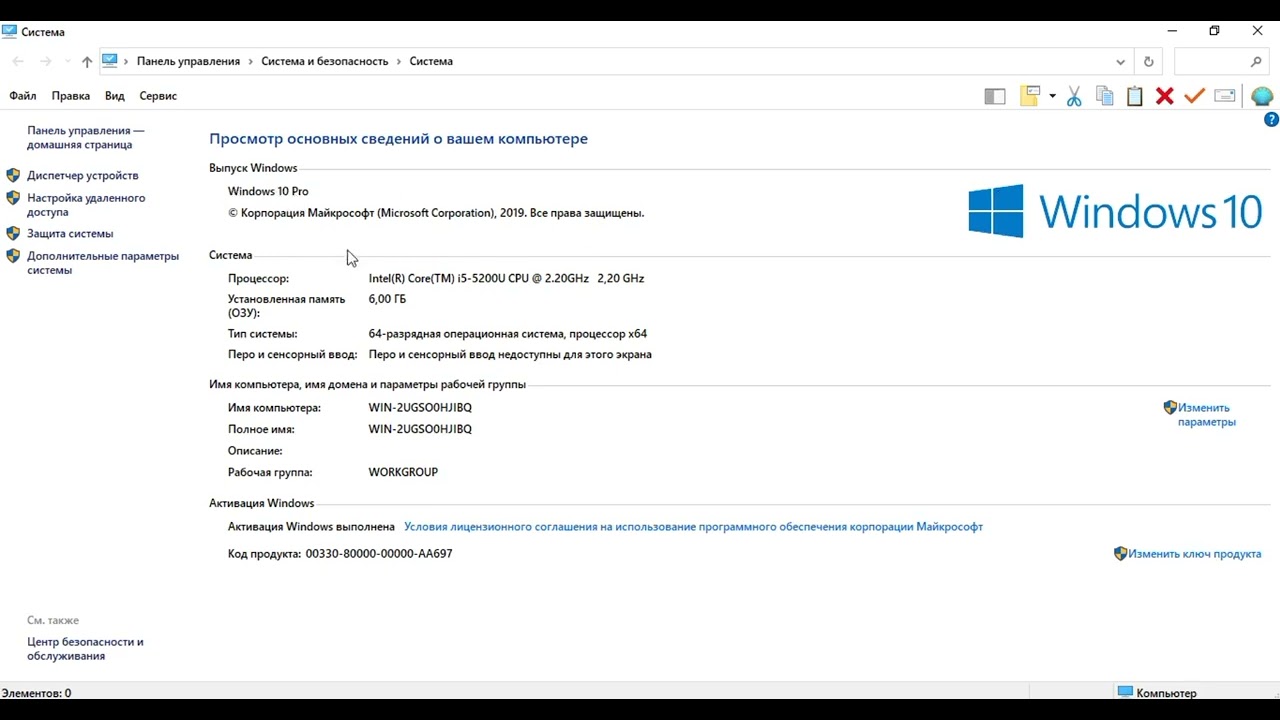
Task: Click the blue shell icon in toolbar
Action: click(1262, 96)
